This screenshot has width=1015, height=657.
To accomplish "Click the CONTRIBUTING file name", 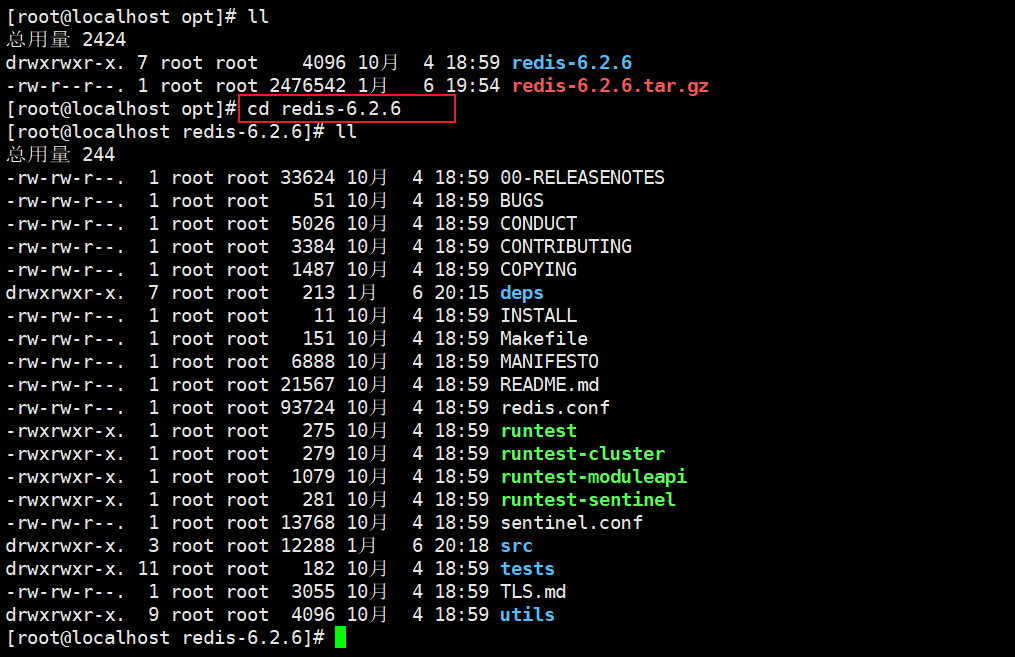I will [566, 247].
